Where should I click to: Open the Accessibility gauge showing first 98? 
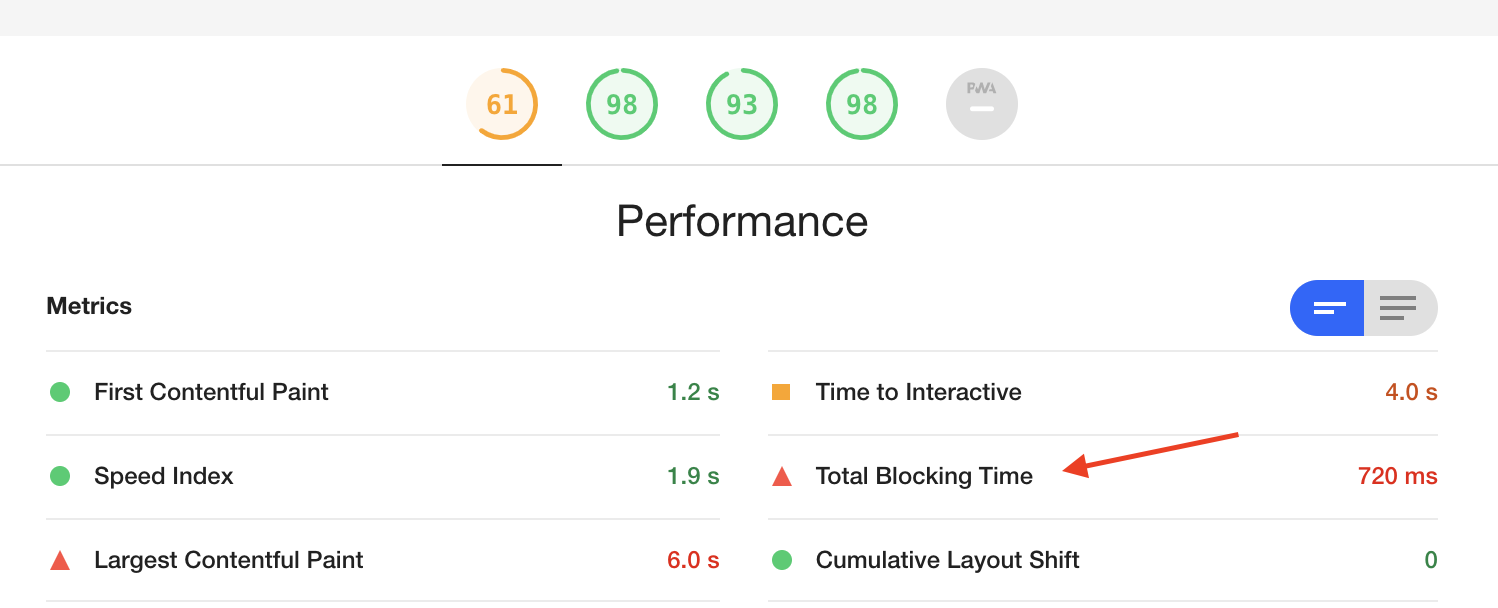pos(622,104)
